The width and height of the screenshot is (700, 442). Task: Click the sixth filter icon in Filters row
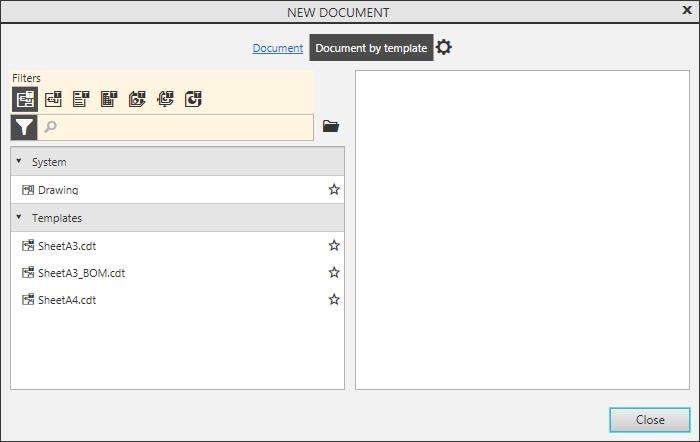(x=166, y=99)
